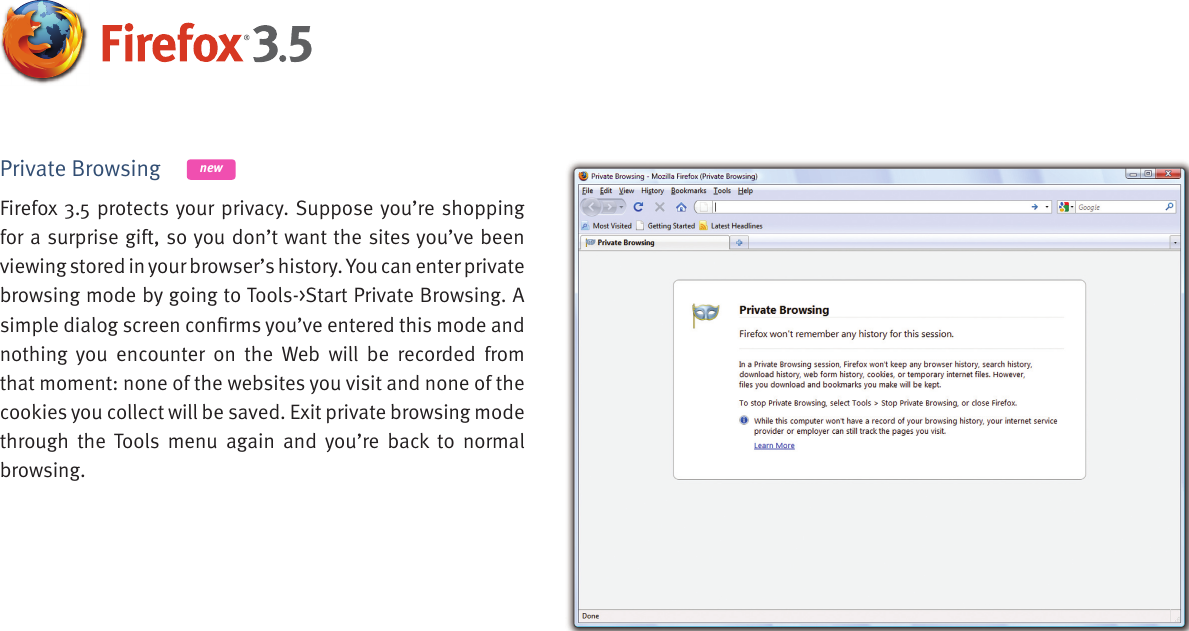The width and height of the screenshot is (1189, 631).
Task: Go to the Home page icon
Action: 681,207
